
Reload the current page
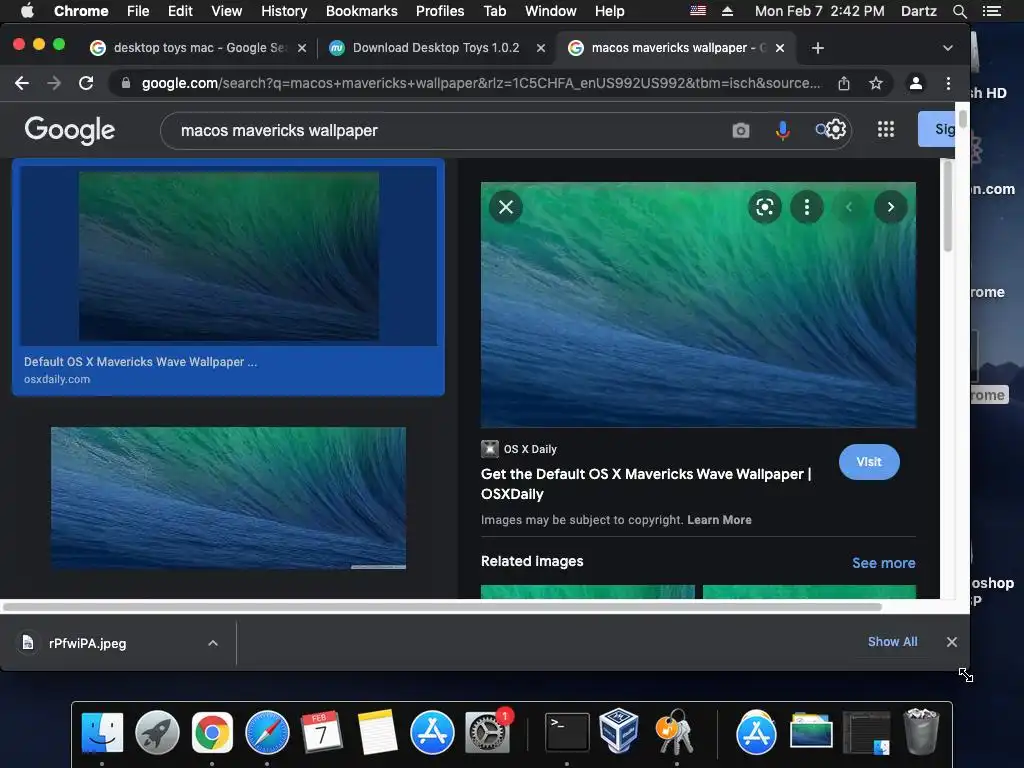tap(86, 83)
